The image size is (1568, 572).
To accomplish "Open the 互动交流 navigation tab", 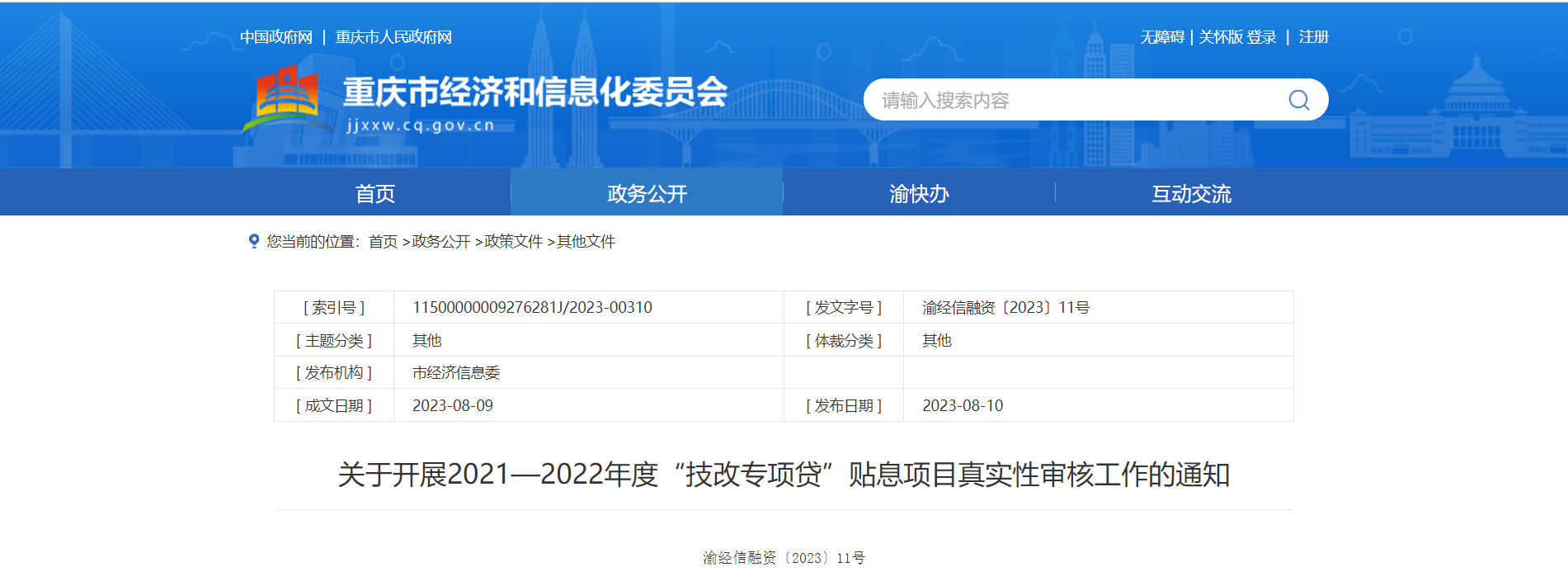I will click(1191, 193).
